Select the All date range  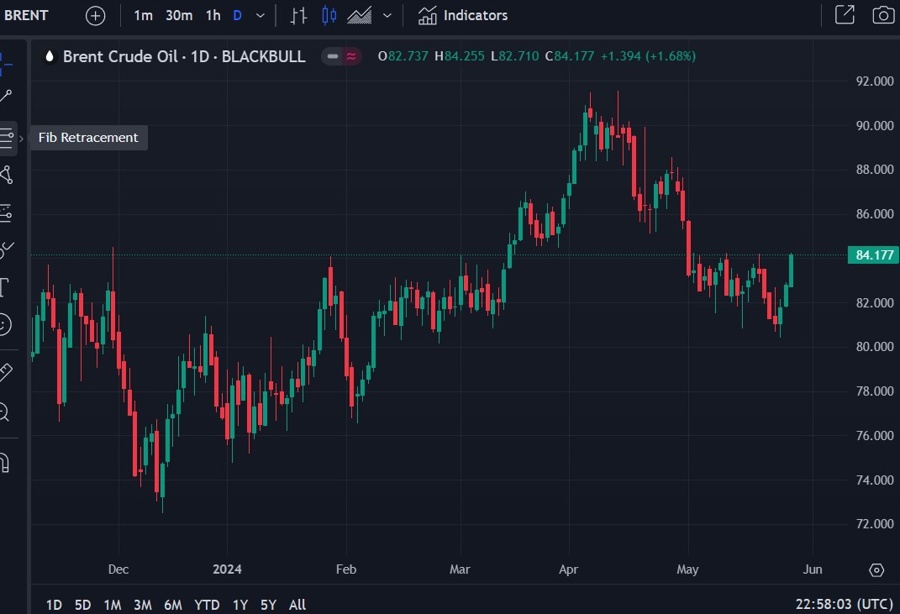pos(297,605)
